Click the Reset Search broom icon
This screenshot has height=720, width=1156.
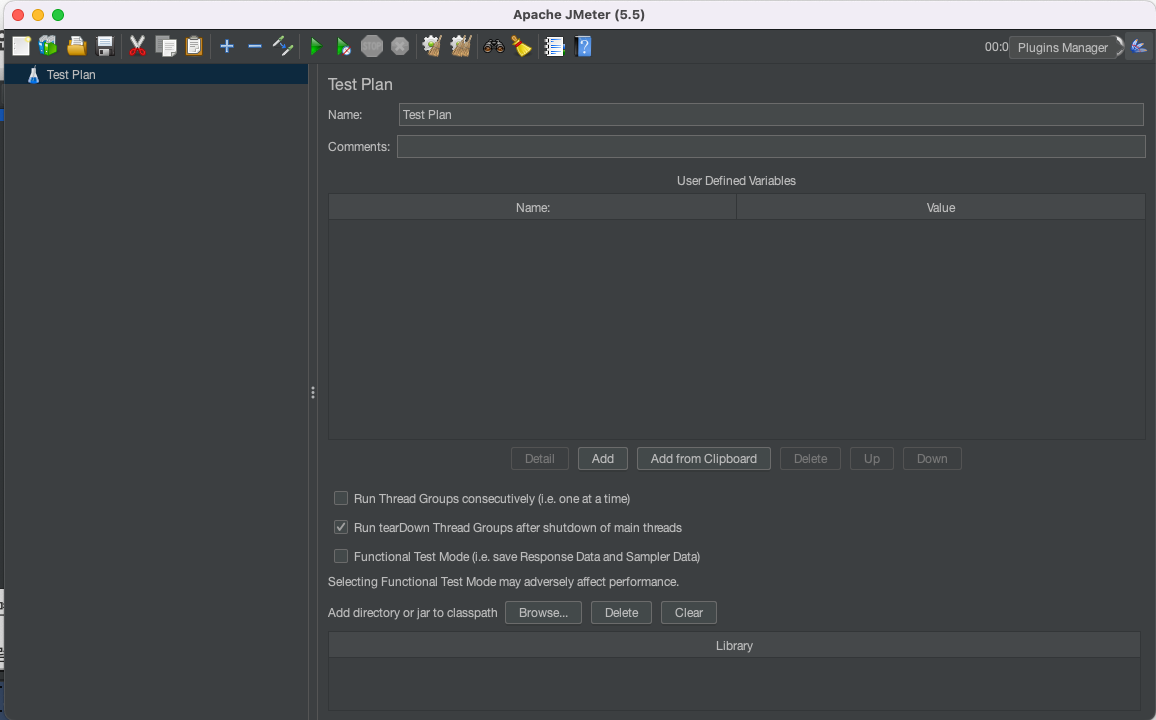(x=522, y=46)
